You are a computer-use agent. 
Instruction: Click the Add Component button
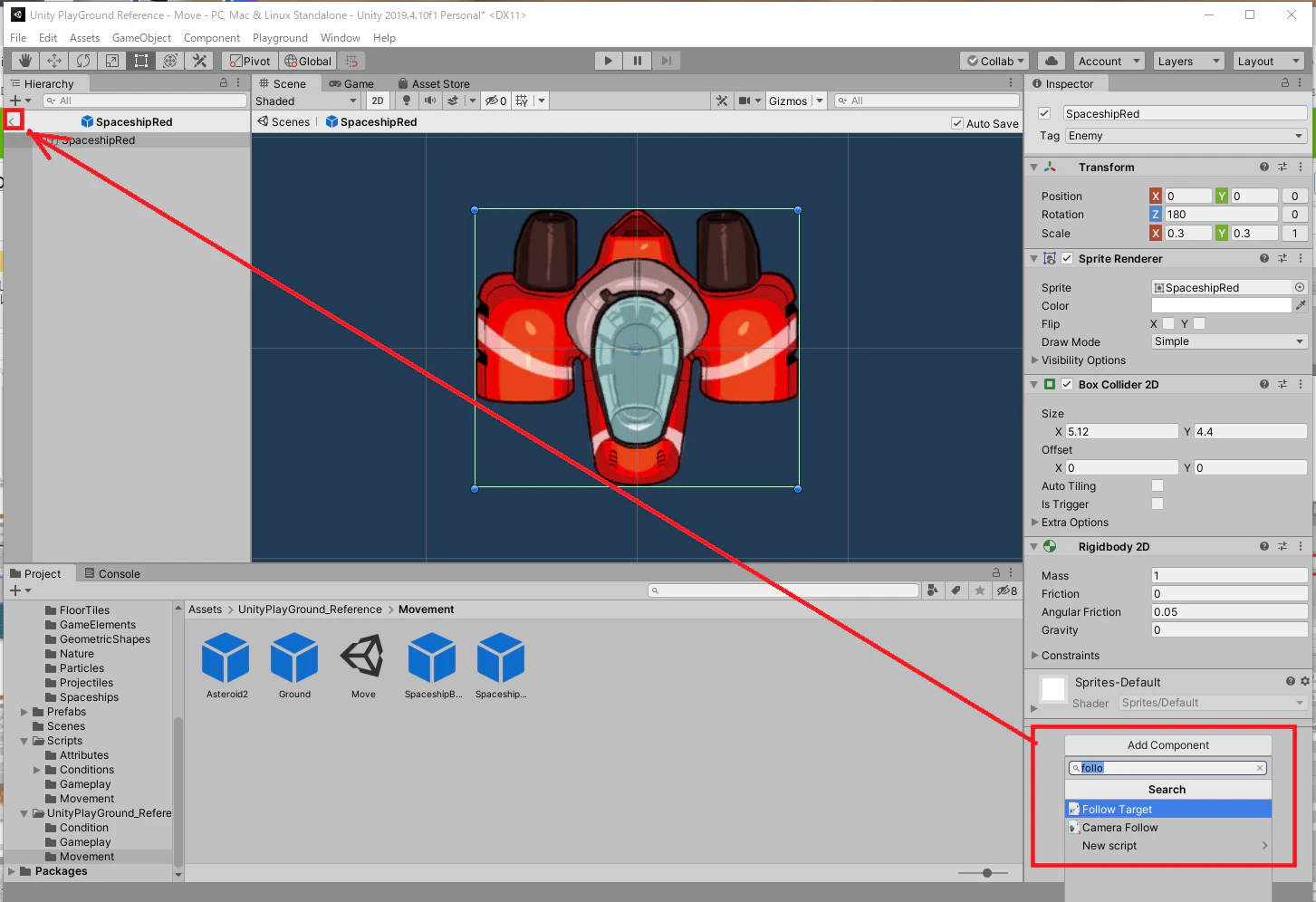click(1168, 745)
